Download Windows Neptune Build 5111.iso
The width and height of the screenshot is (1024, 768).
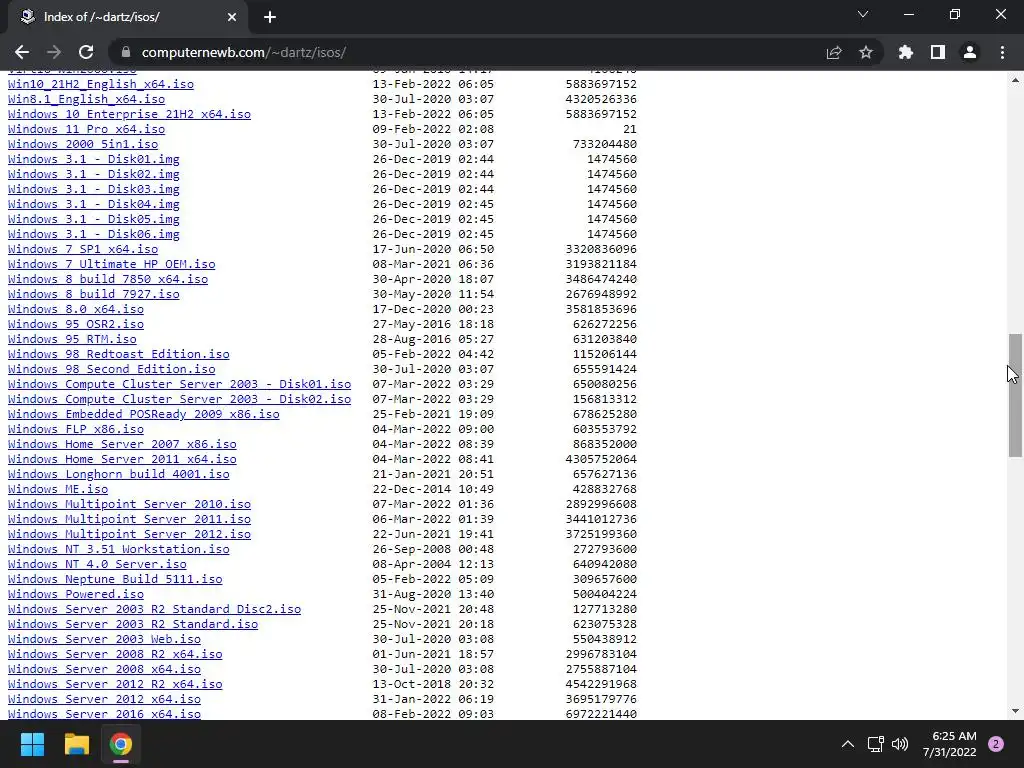point(115,580)
